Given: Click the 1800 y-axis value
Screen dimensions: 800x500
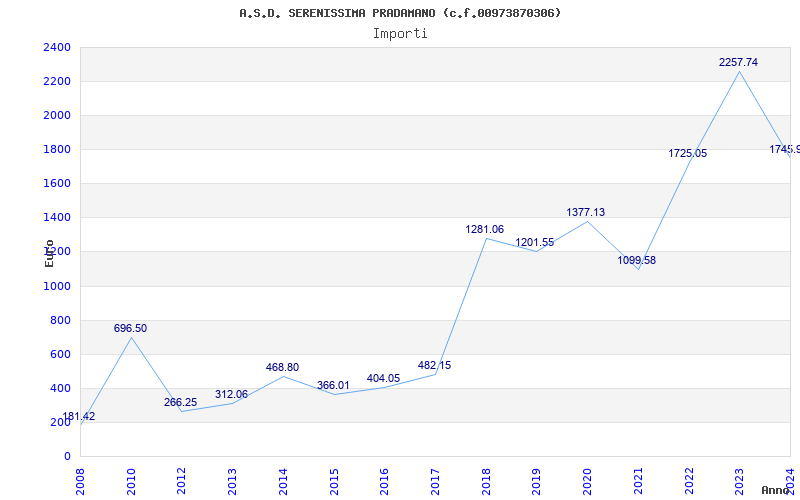Looking at the screenshot, I should point(57,149).
